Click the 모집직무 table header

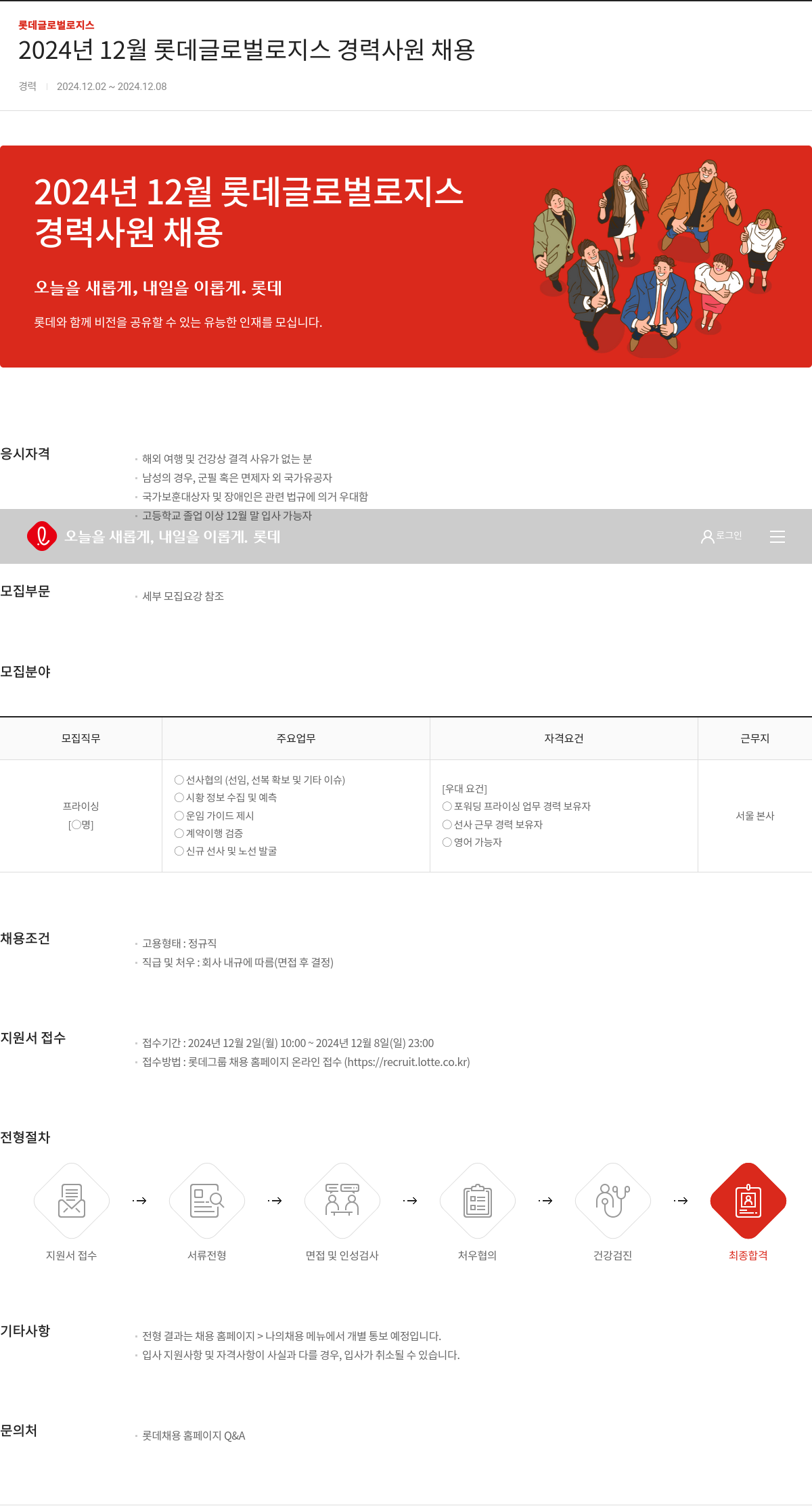tap(81, 738)
